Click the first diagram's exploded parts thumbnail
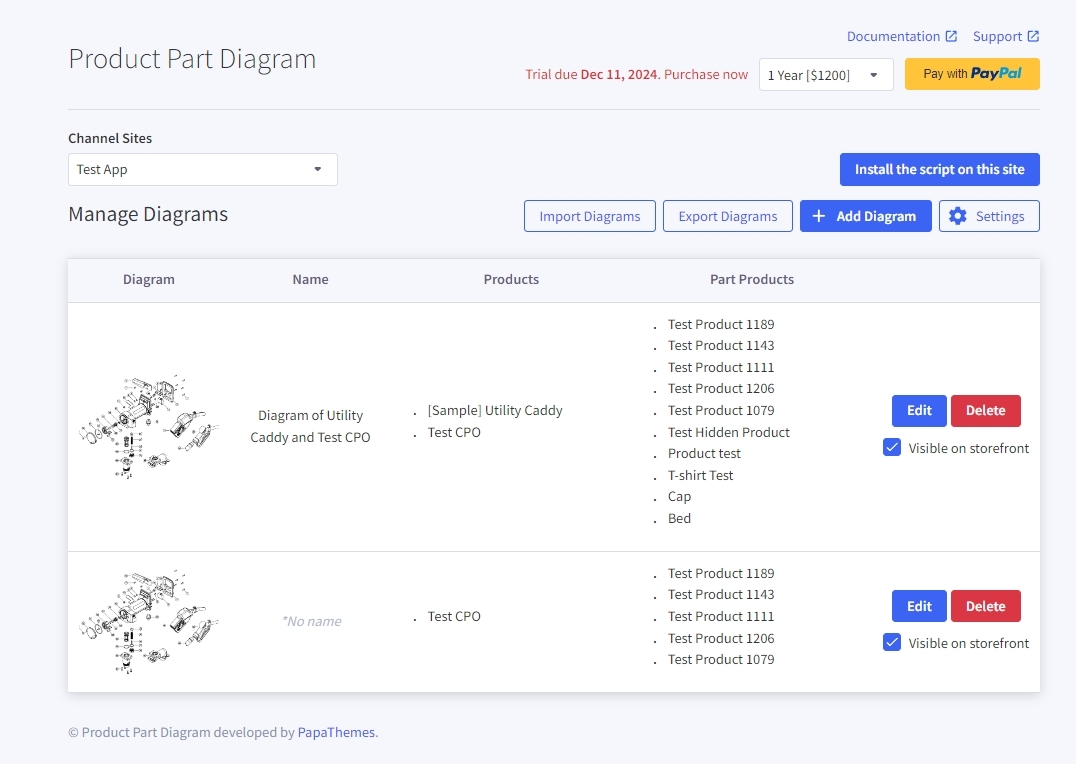This screenshot has height=764, width=1076. point(148,424)
